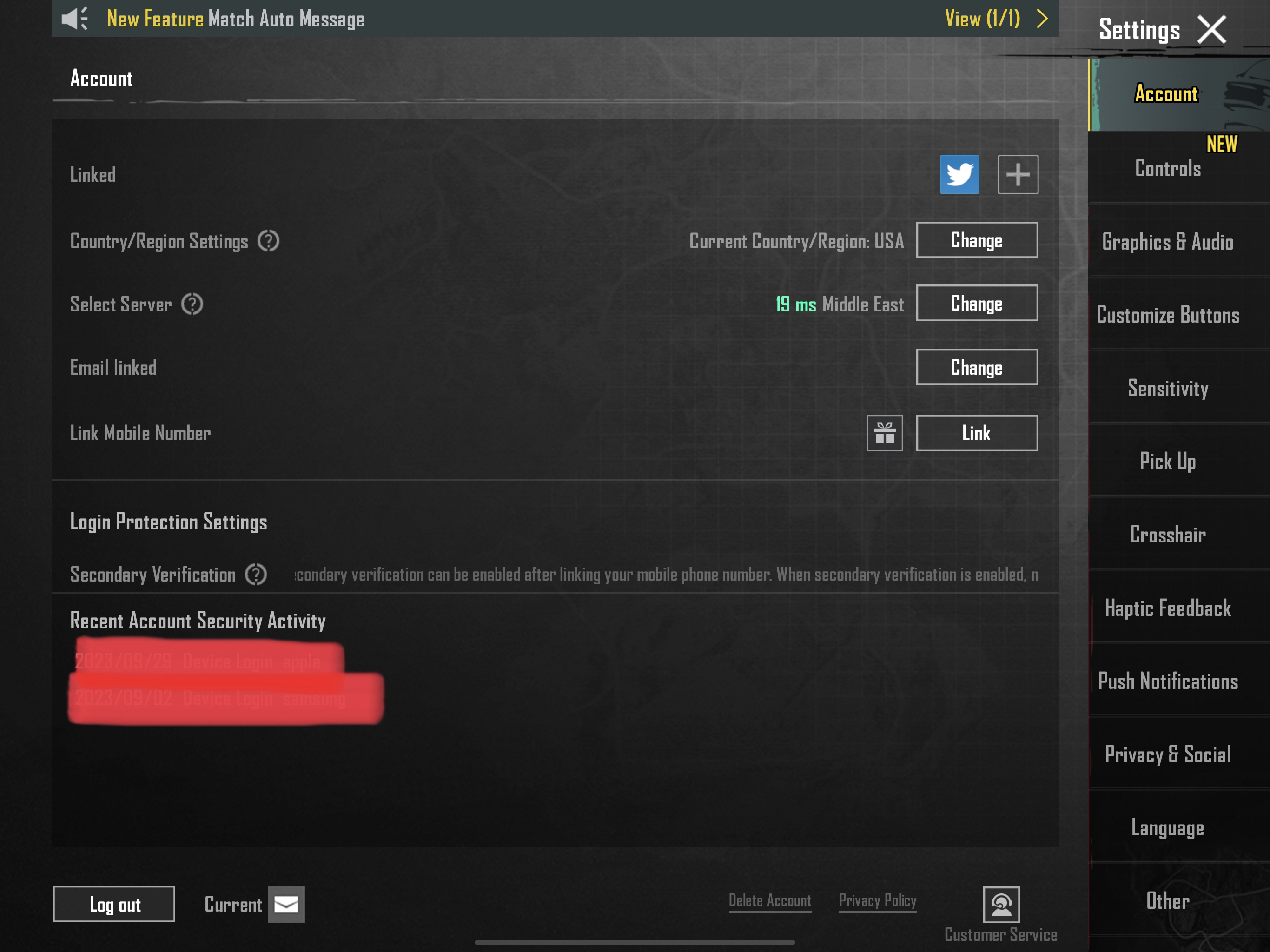This screenshot has width=1270, height=952.
Task: Open Select Server help question icon
Action: pos(192,304)
